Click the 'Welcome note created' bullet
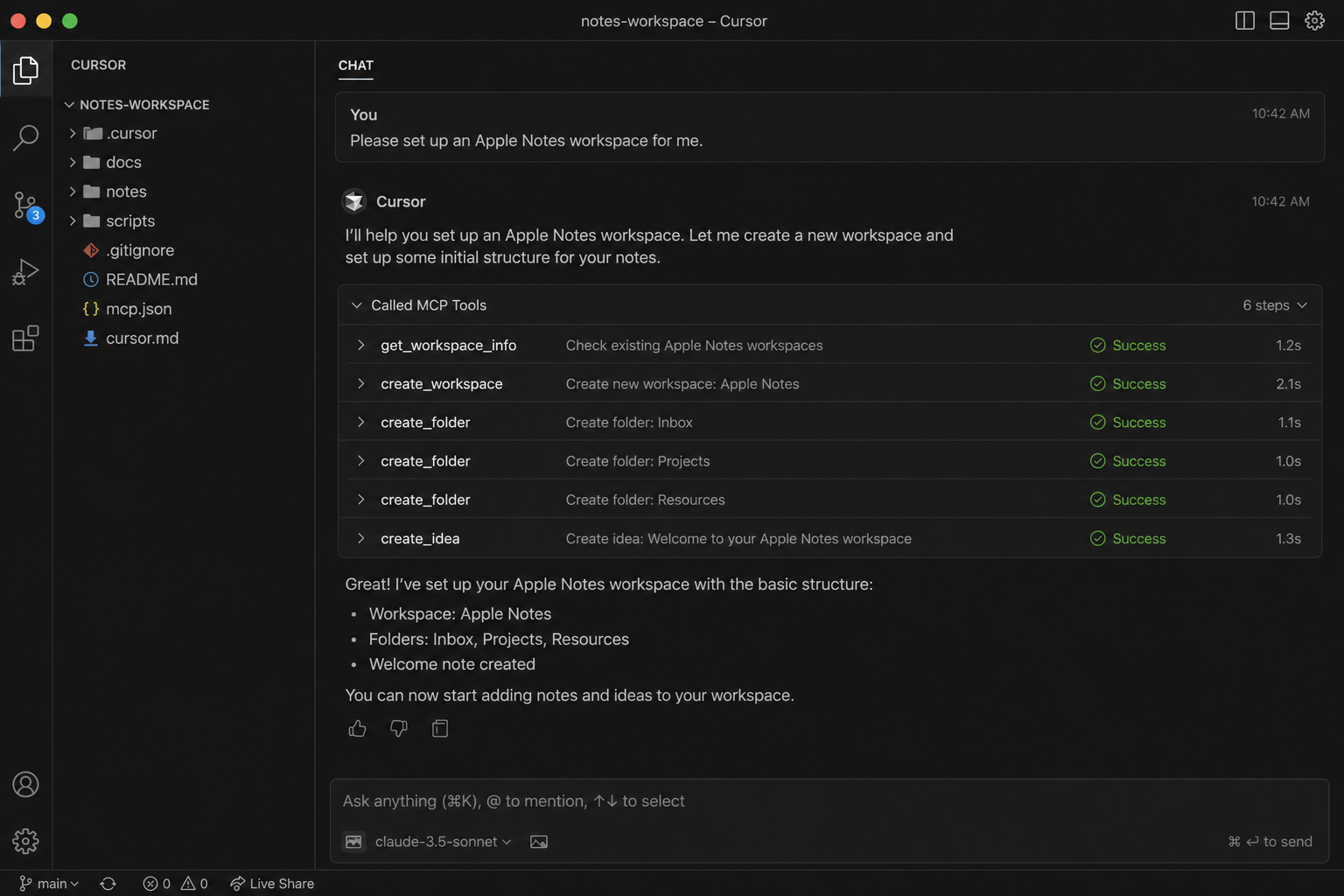Viewport: 1344px width, 896px height. point(451,664)
